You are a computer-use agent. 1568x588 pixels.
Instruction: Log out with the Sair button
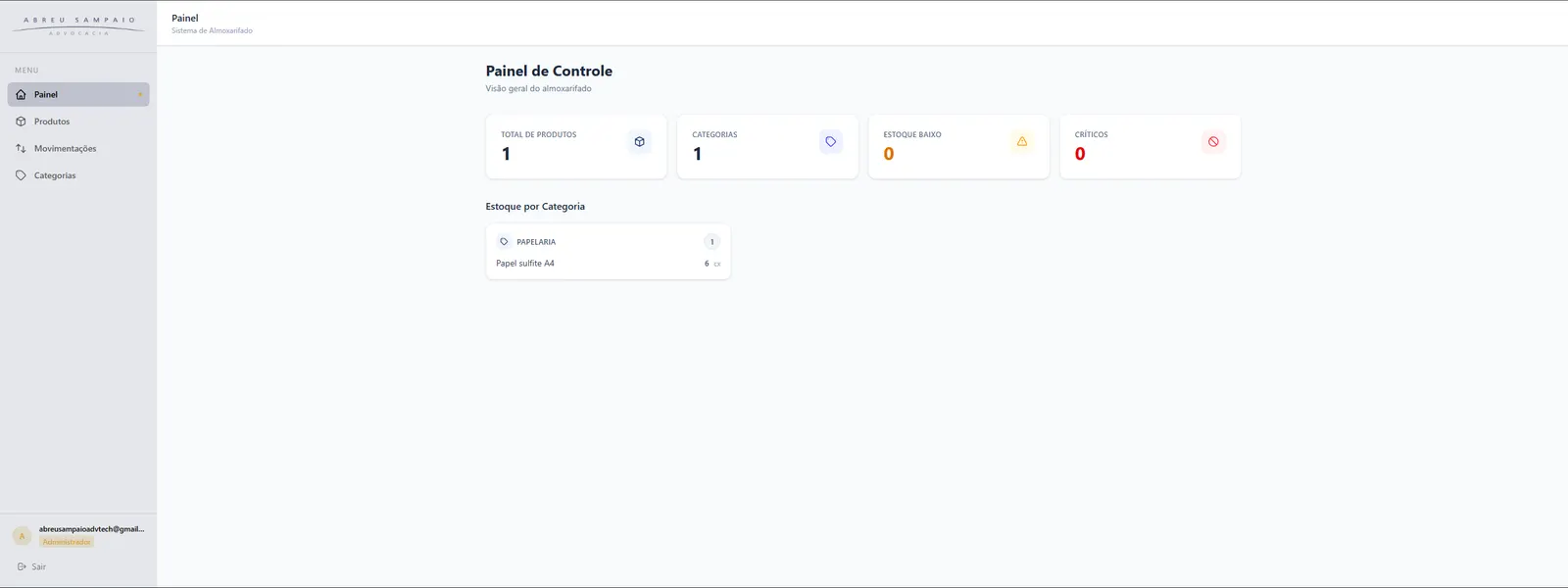pos(31,567)
